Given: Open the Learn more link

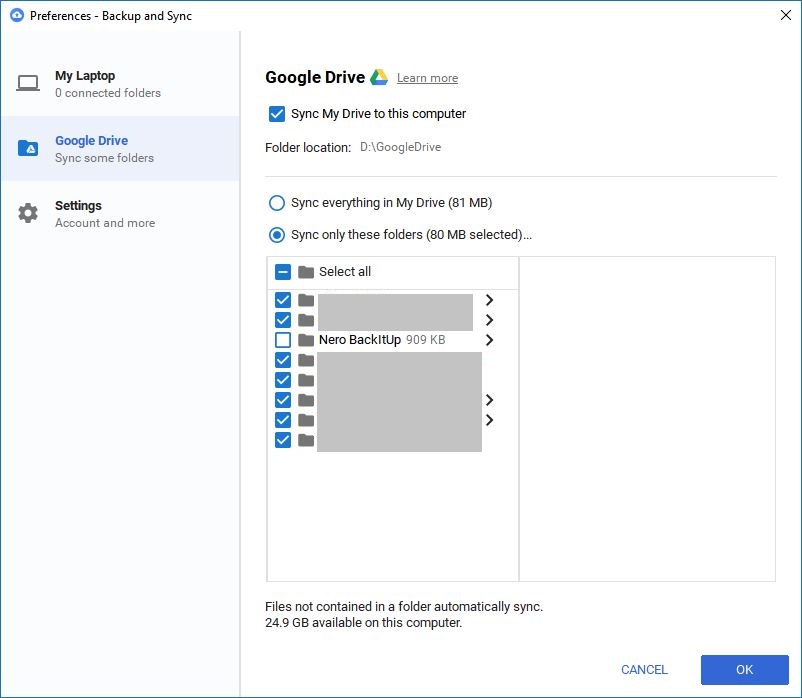Looking at the screenshot, I should (x=427, y=78).
